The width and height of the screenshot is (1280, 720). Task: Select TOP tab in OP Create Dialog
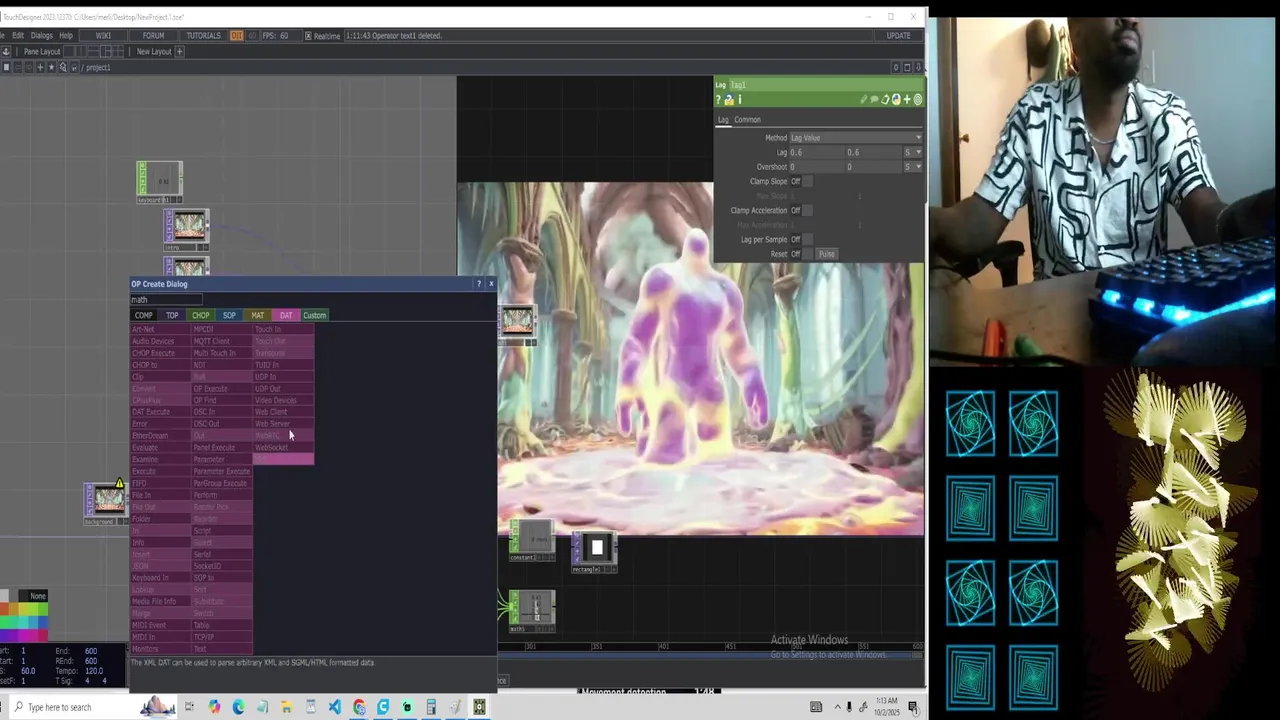point(172,315)
